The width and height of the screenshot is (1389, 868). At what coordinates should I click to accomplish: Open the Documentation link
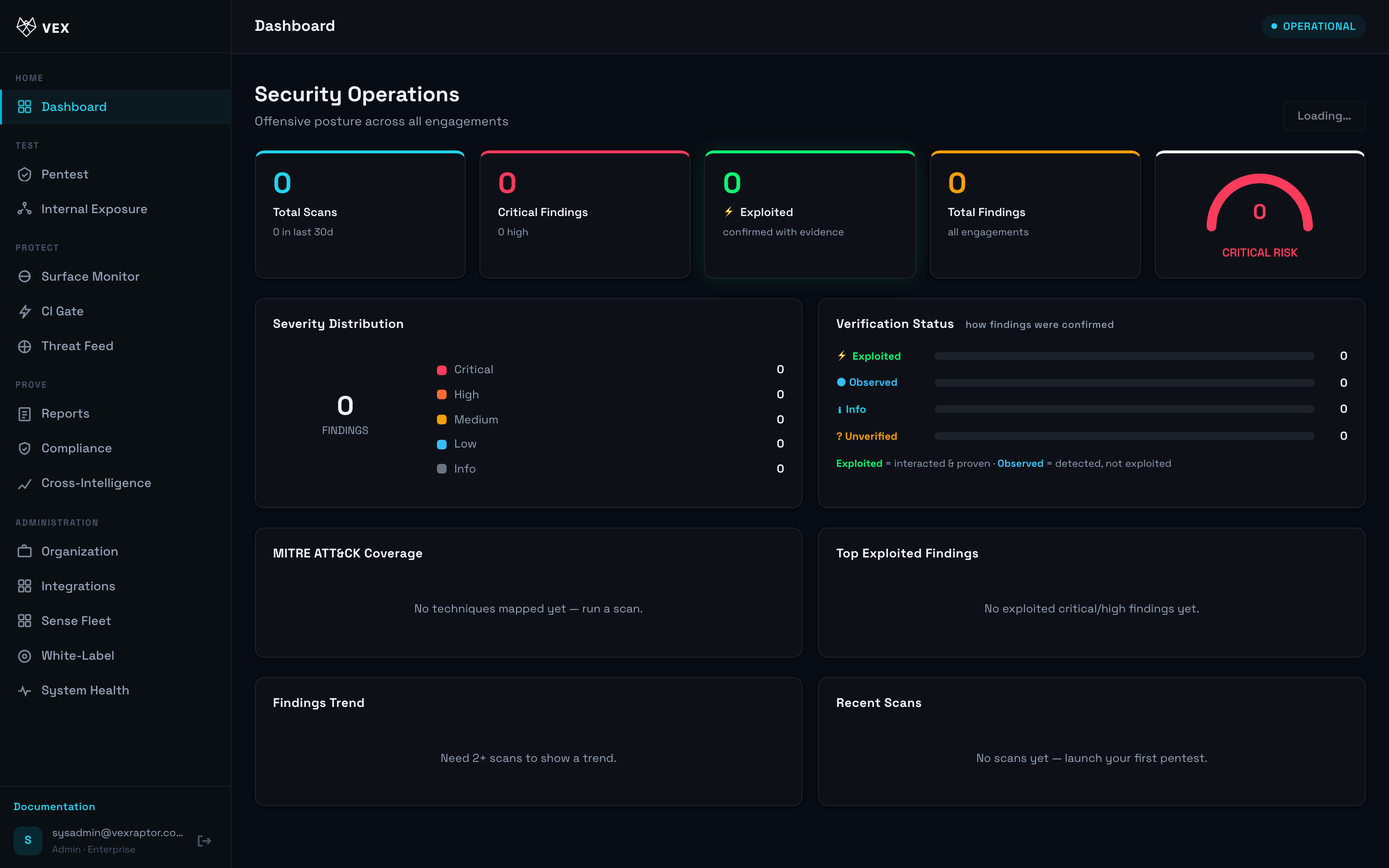[54, 807]
